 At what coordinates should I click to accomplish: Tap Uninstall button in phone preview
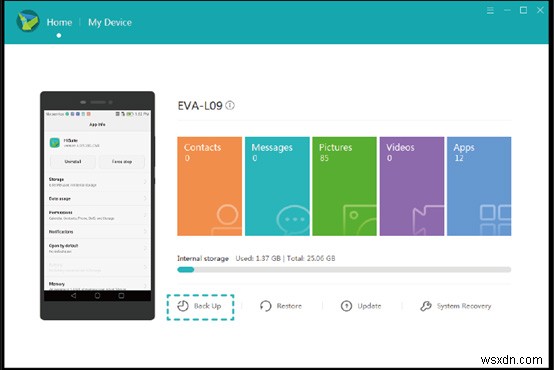pyautogui.click(x=73, y=161)
